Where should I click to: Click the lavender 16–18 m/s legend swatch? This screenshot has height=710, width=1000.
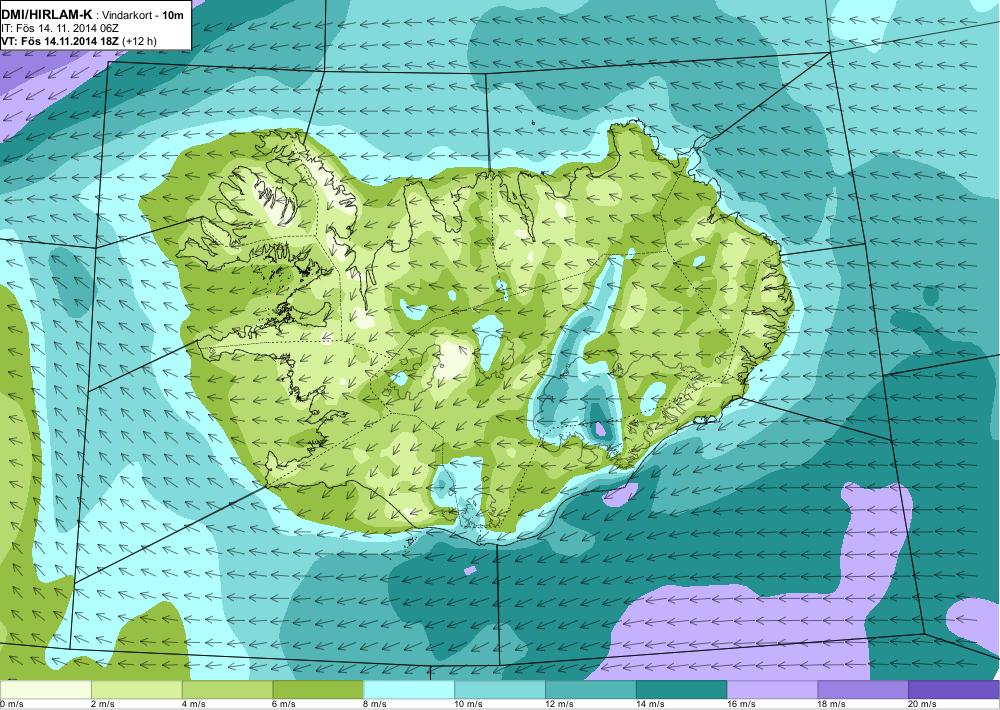pyautogui.click(x=772, y=690)
